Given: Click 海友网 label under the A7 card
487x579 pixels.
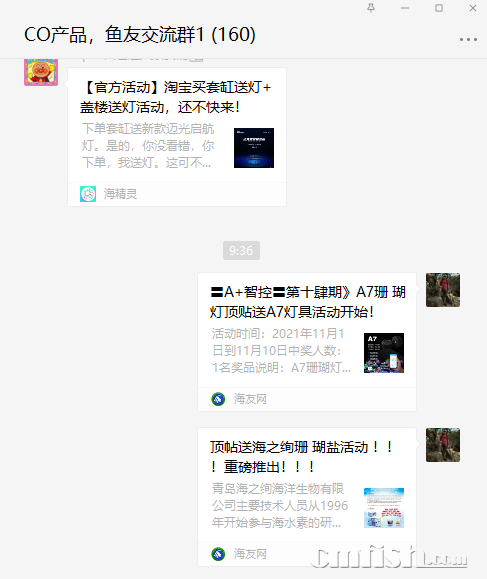Looking at the screenshot, I should click(x=250, y=399).
